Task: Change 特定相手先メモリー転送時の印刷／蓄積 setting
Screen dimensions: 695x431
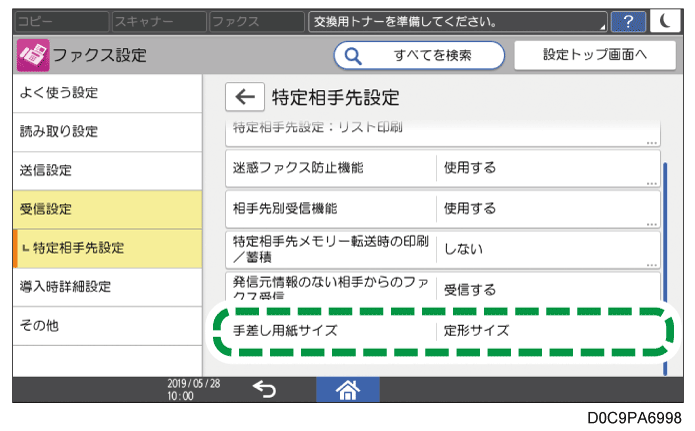Action: pyautogui.click(x=443, y=250)
